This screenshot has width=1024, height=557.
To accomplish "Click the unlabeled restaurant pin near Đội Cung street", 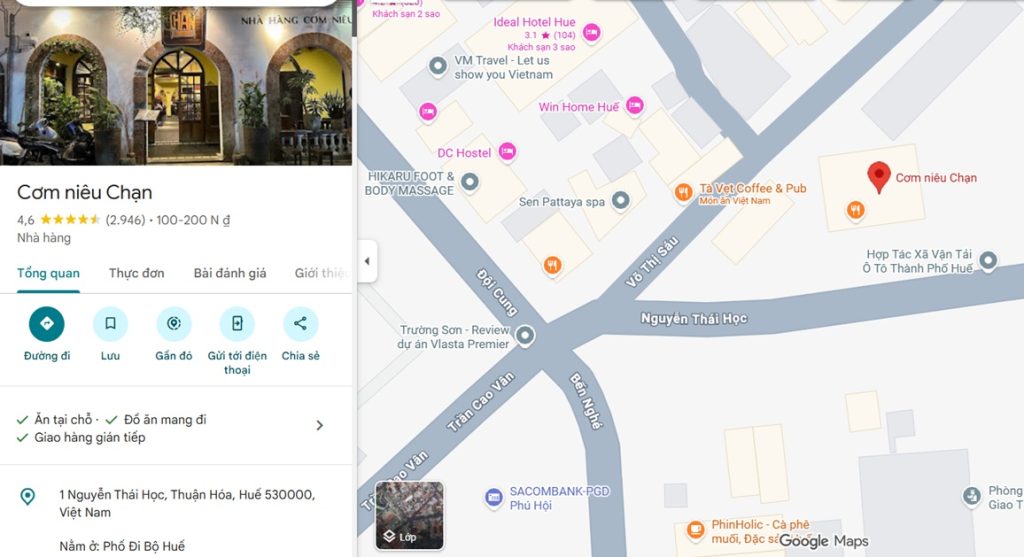I will click(552, 265).
